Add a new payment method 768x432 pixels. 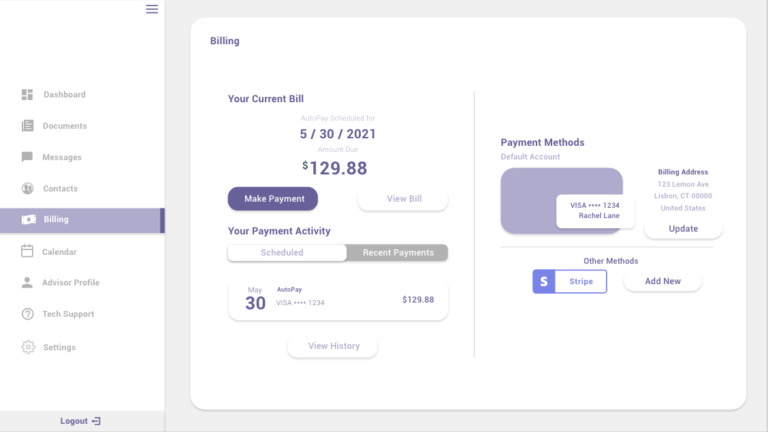click(x=662, y=282)
